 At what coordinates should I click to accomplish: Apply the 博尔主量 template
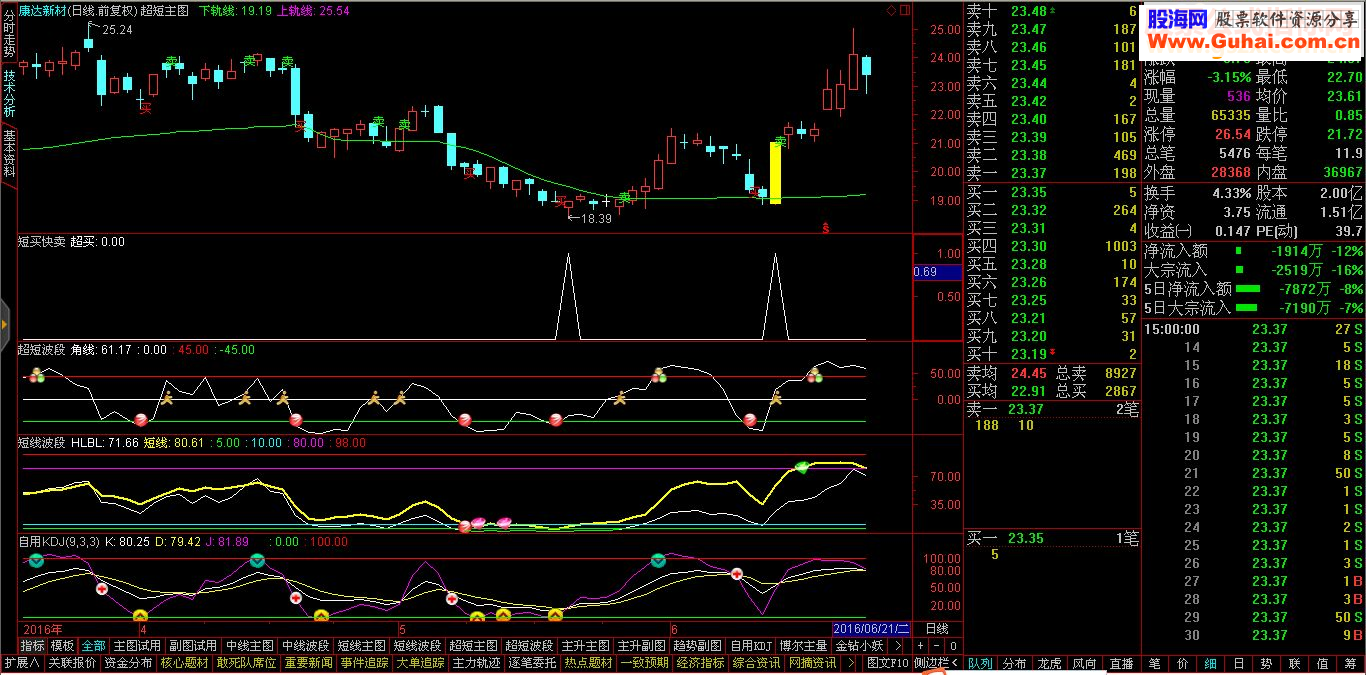tap(803, 645)
